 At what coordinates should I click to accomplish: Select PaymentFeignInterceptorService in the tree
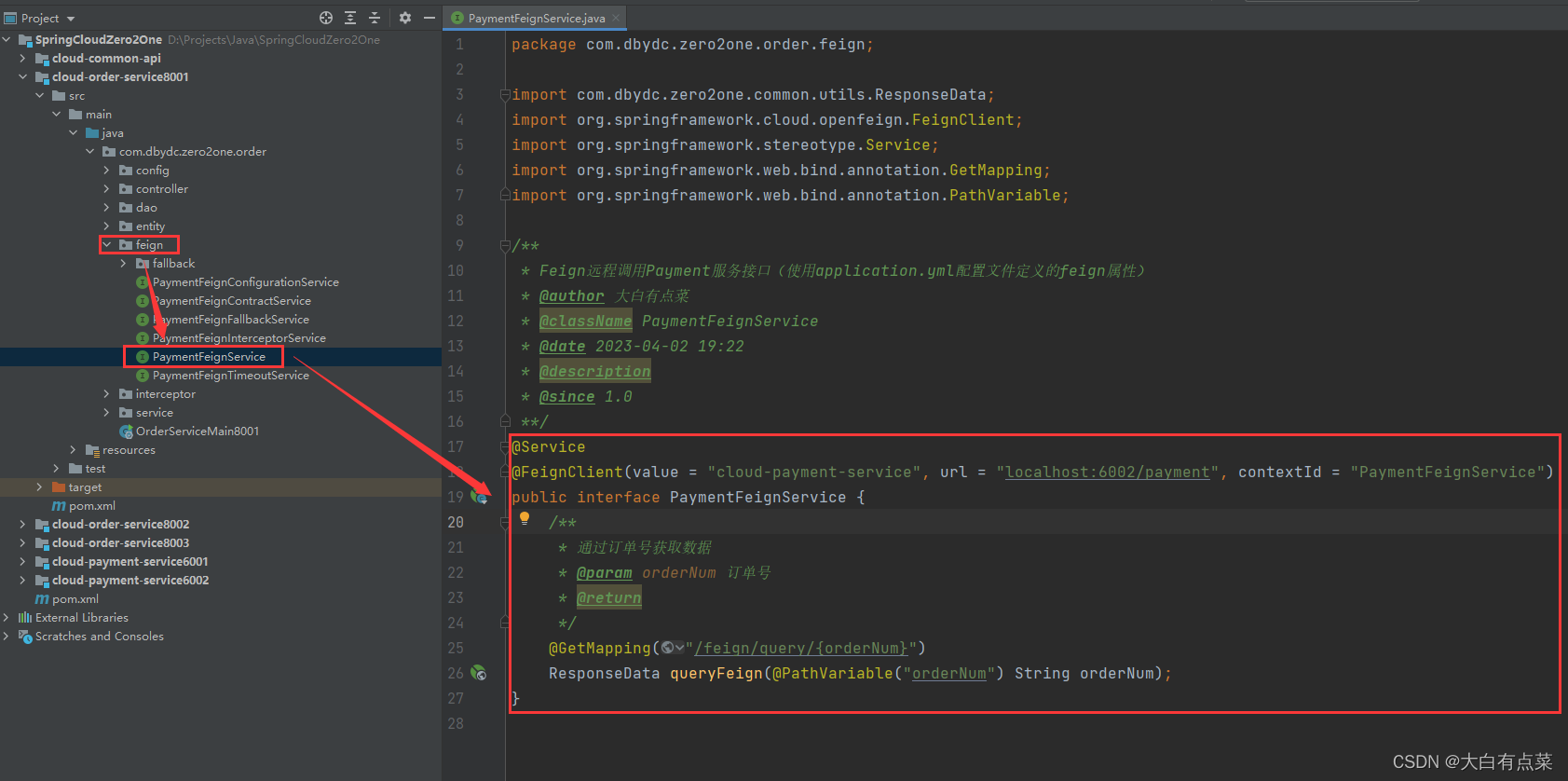[x=239, y=338]
